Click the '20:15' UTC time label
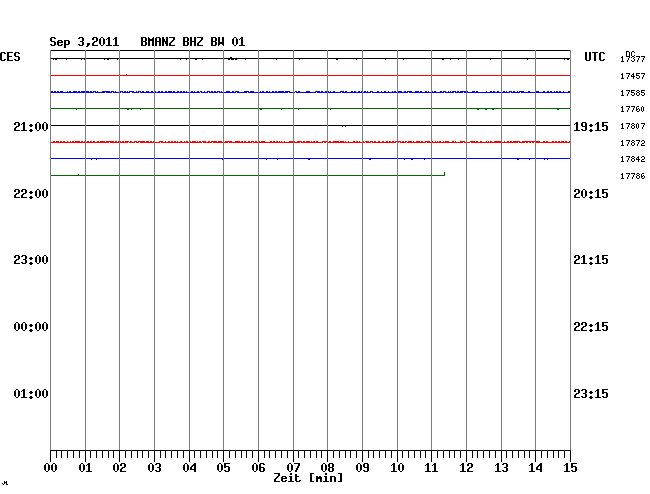The height and width of the screenshot is (494, 650). (x=591, y=194)
